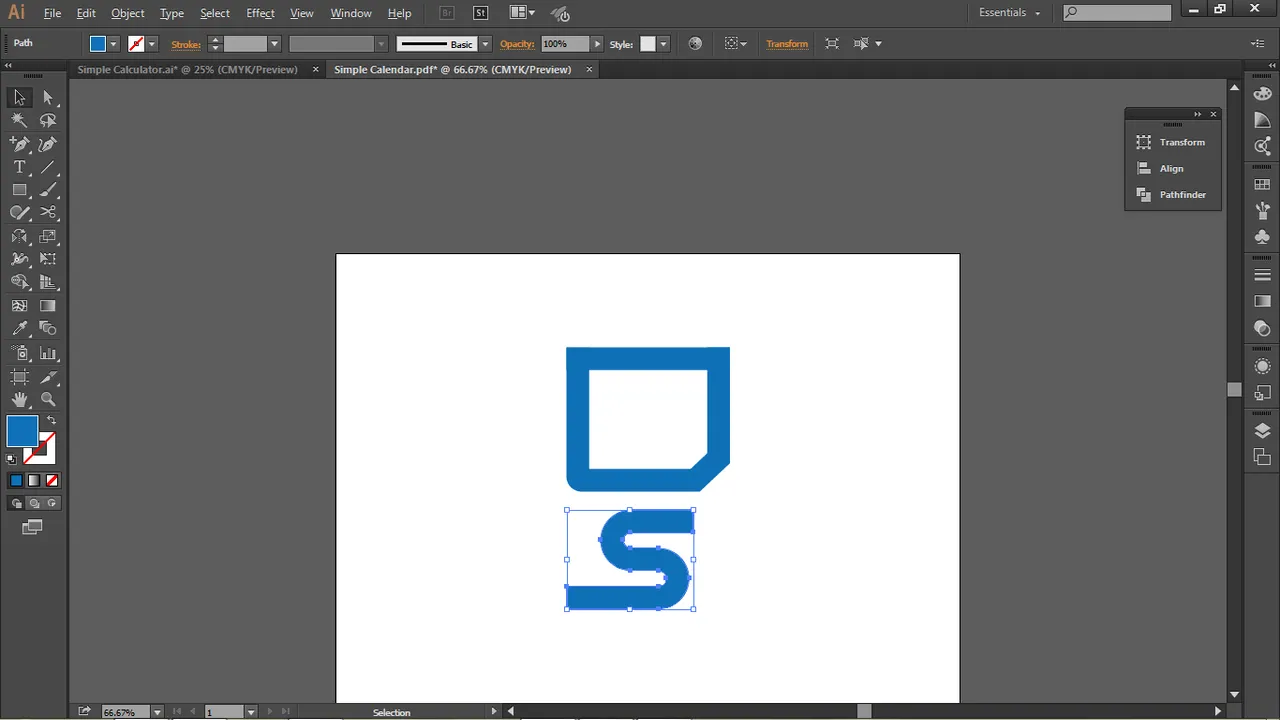Select the Symbol Sprayer tool

pos(19,353)
